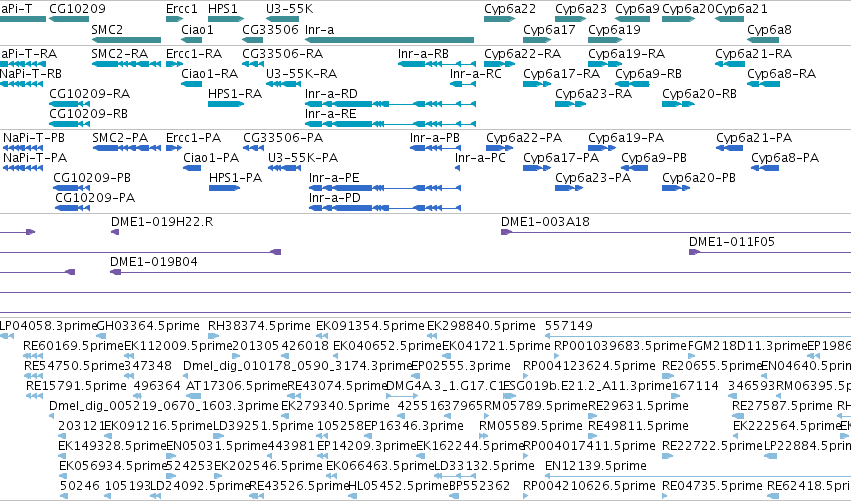This screenshot has width=851, height=501.
Task: Select the DME1-003A18 clone start
Action: (x=506, y=232)
